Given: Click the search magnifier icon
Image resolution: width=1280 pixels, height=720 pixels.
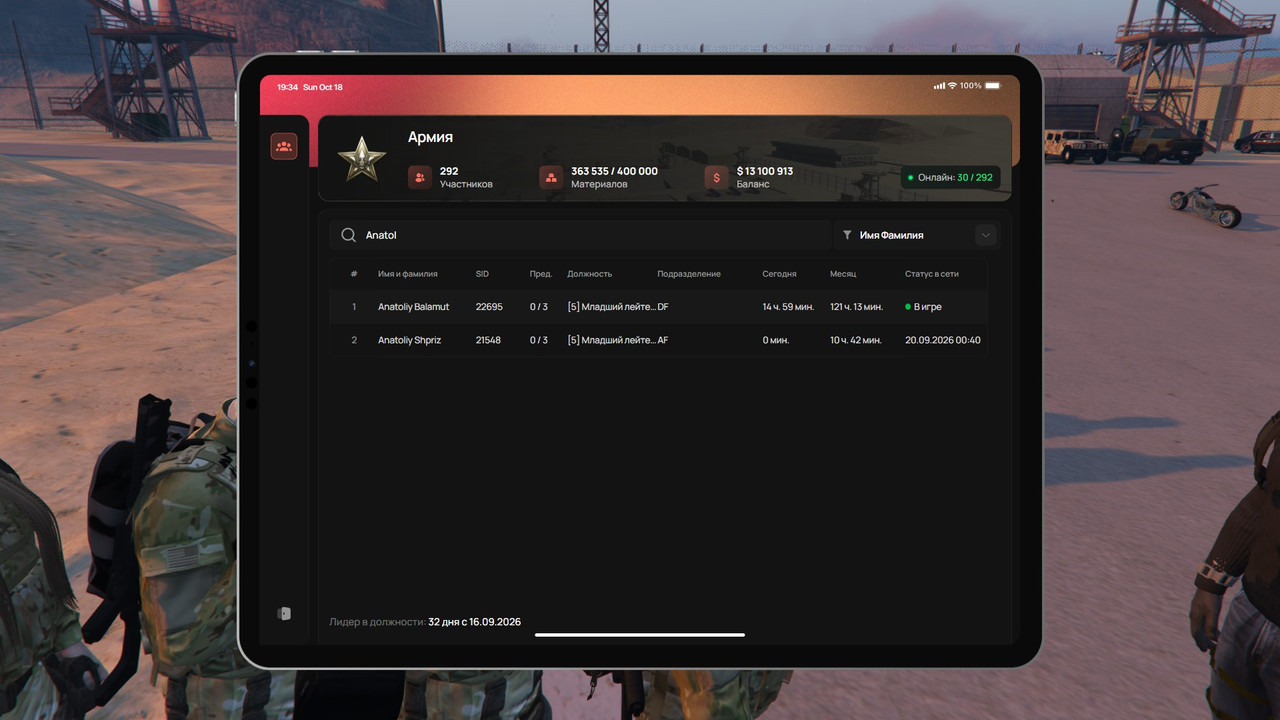Looking at the screenshot, I should [348, 235].
